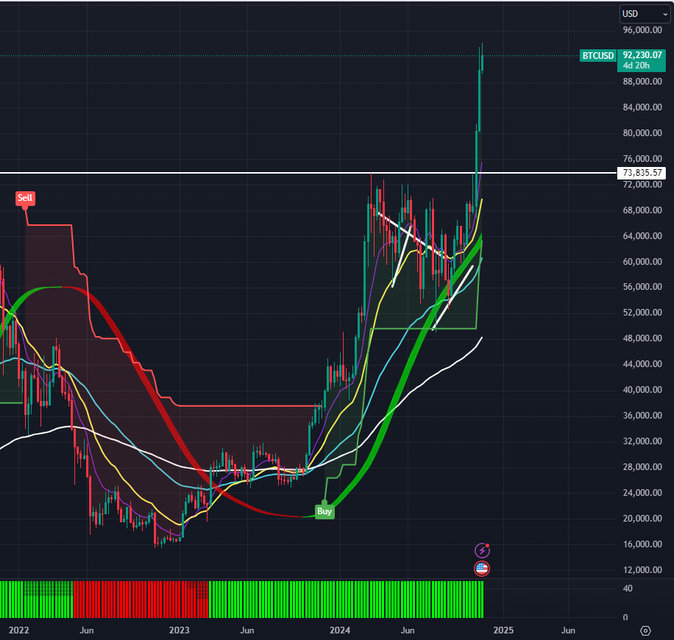Open the USD currency dropdown
The height and width of the screenshot is (640, 674).
644,14
